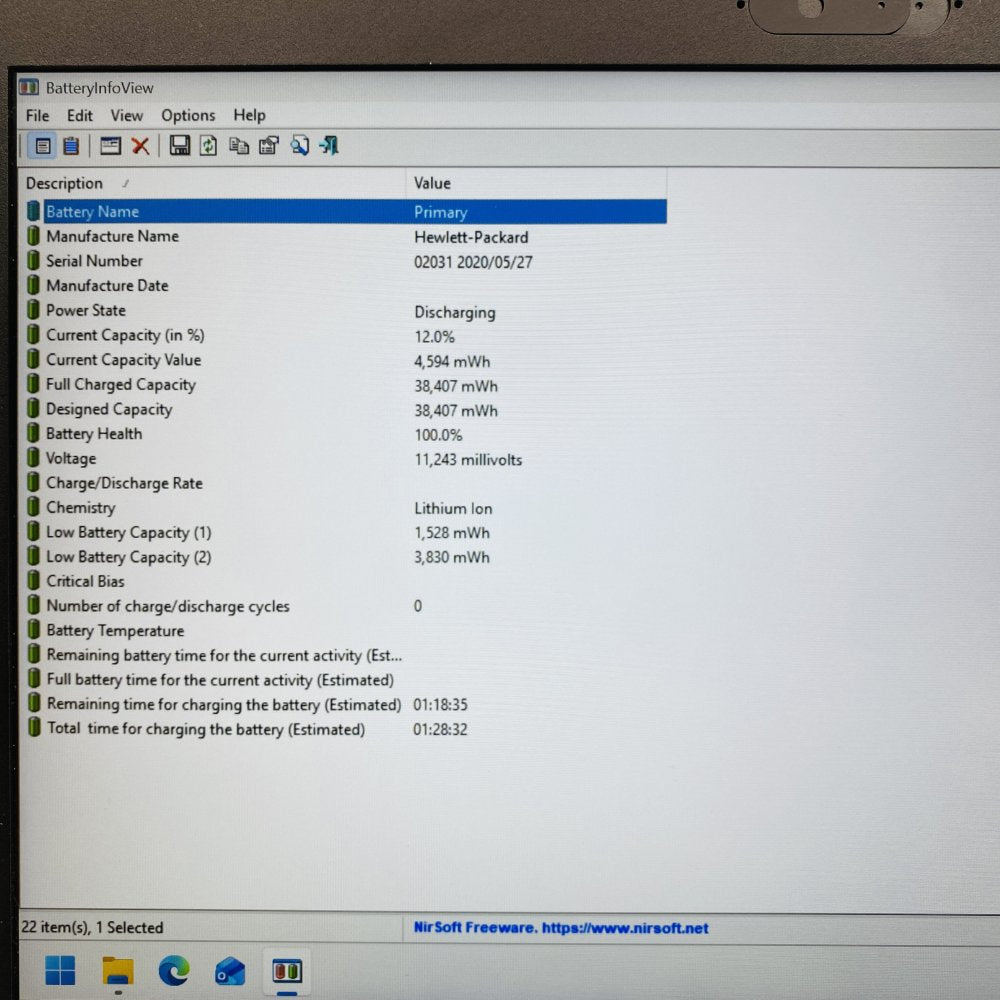Click the Value column header

(x=536, y=183)
